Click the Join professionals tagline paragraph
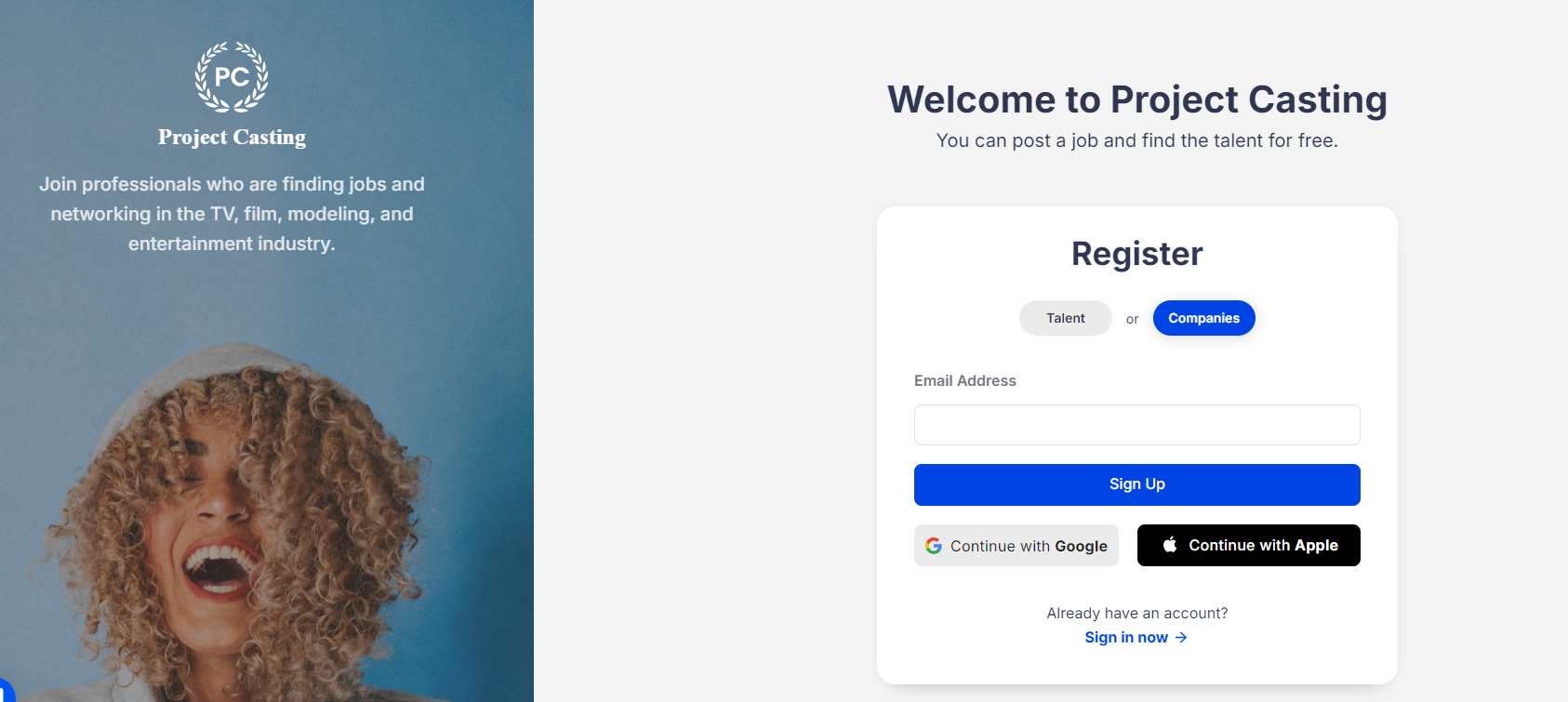 pyautogui.click(x=232, y=214)
